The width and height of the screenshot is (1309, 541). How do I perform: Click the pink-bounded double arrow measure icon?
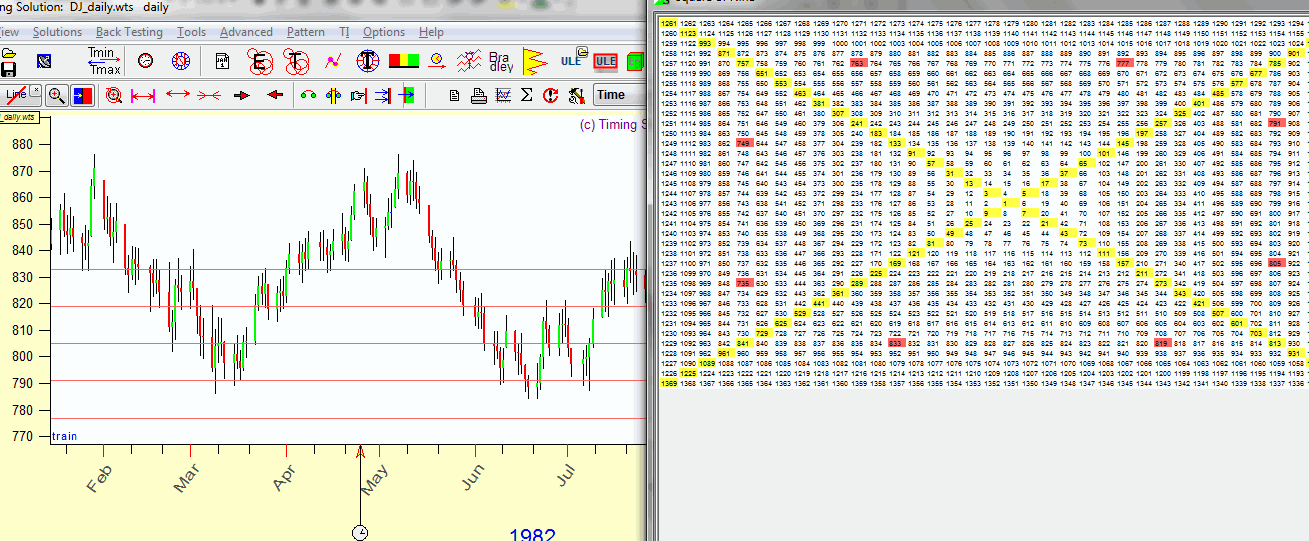pyautogui.click(x=143, y=95)
